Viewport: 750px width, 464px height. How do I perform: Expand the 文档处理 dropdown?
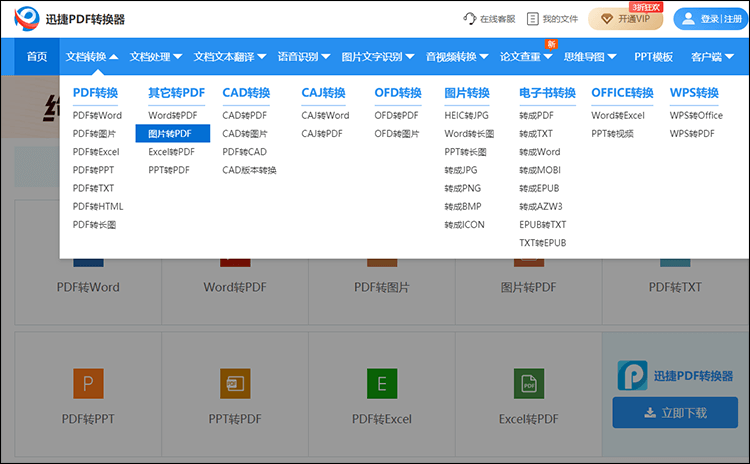click(156, 57)
